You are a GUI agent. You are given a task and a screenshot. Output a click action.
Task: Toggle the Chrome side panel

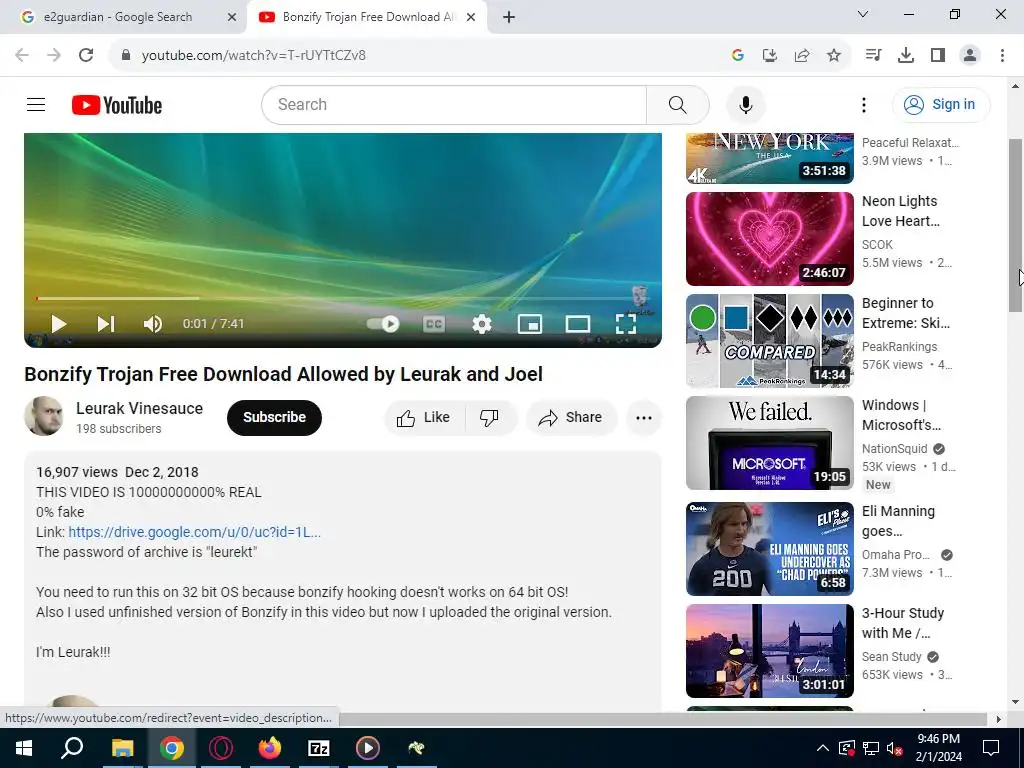(938, 56)
